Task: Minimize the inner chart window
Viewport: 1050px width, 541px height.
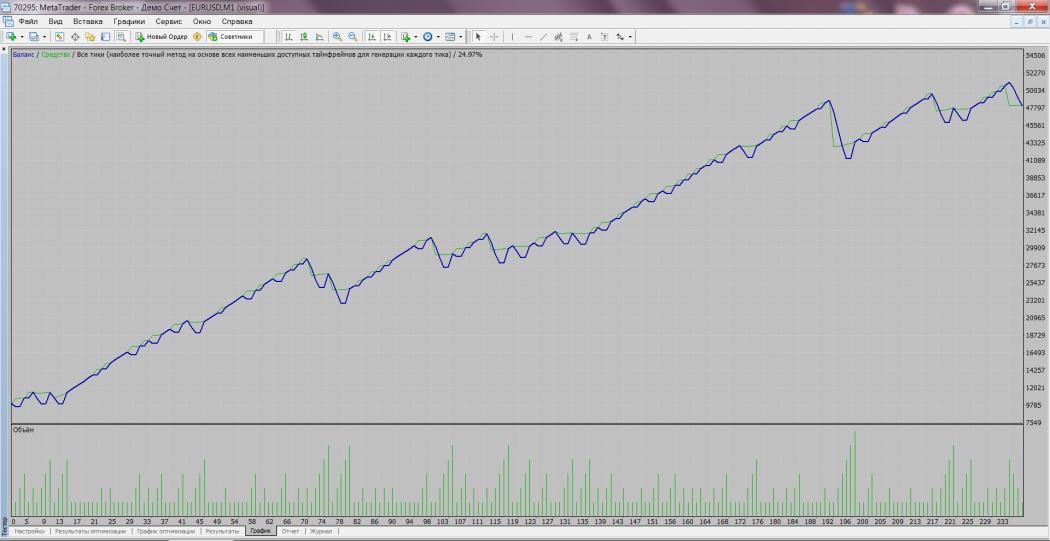Action: pos(1017,22)
